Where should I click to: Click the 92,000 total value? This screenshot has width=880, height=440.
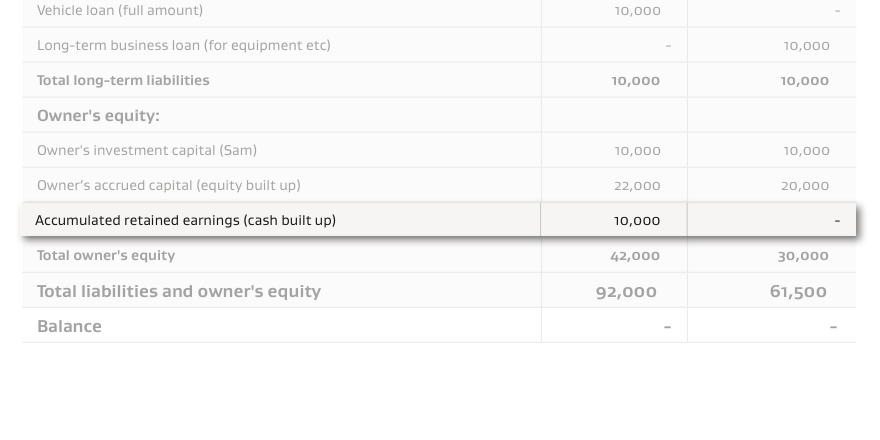click(x=626, y=292)
